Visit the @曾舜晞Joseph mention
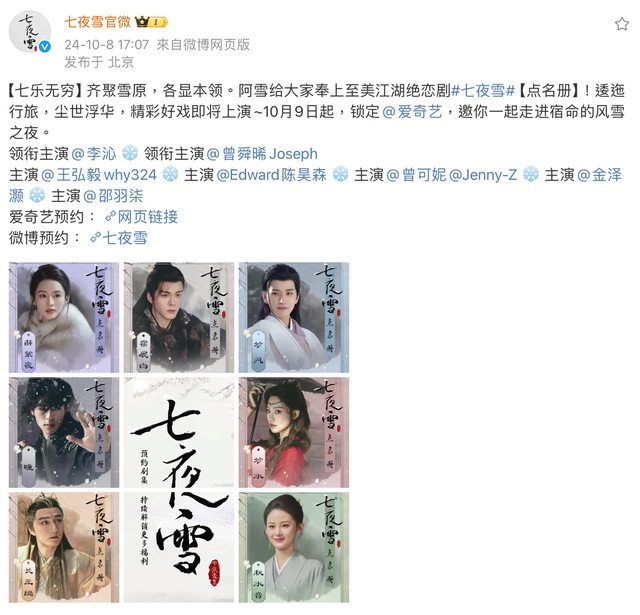Screen dimensions: 640x615 click(262, 153)
